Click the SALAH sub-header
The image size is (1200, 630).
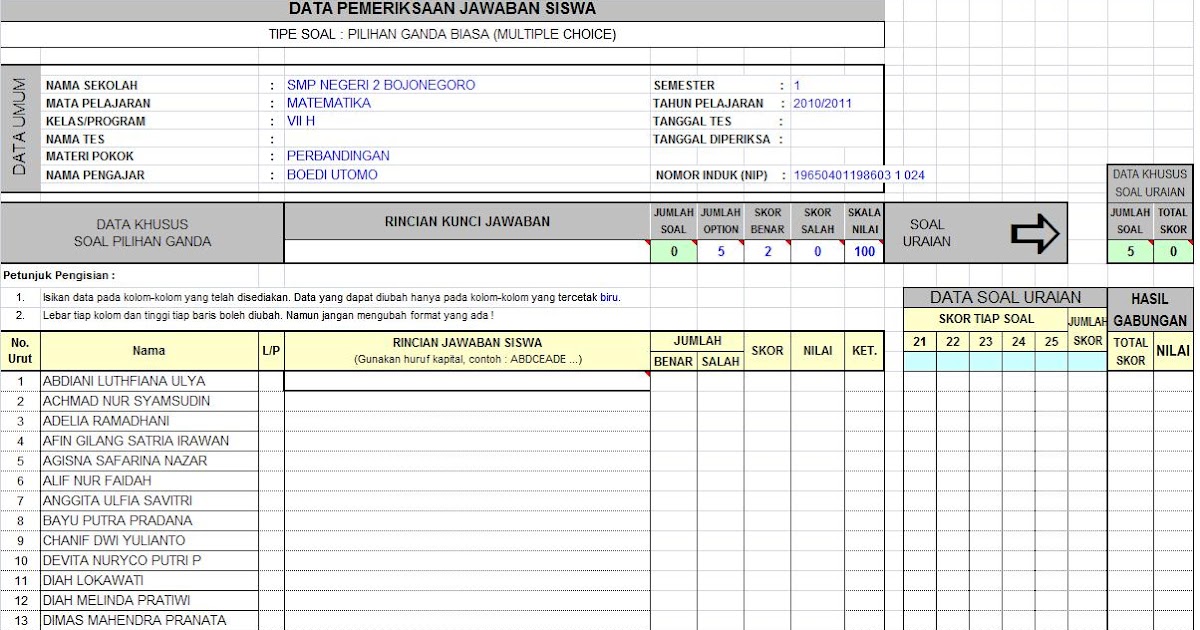pyautogui.click(x=720, y=361)
